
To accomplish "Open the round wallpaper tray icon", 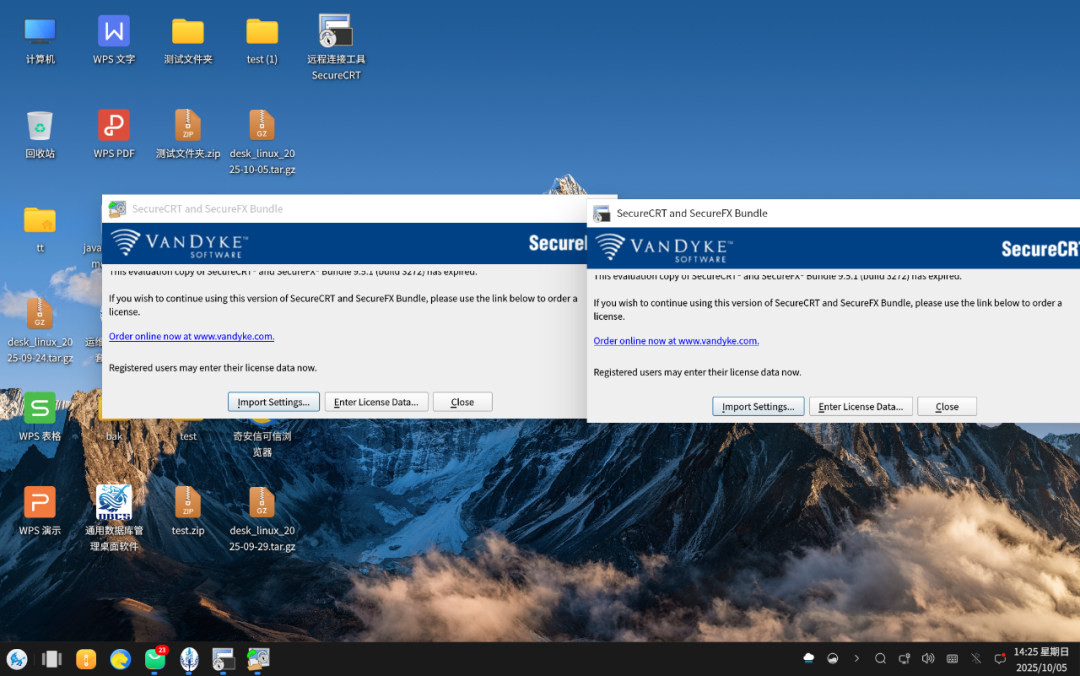I will point(833,659).
